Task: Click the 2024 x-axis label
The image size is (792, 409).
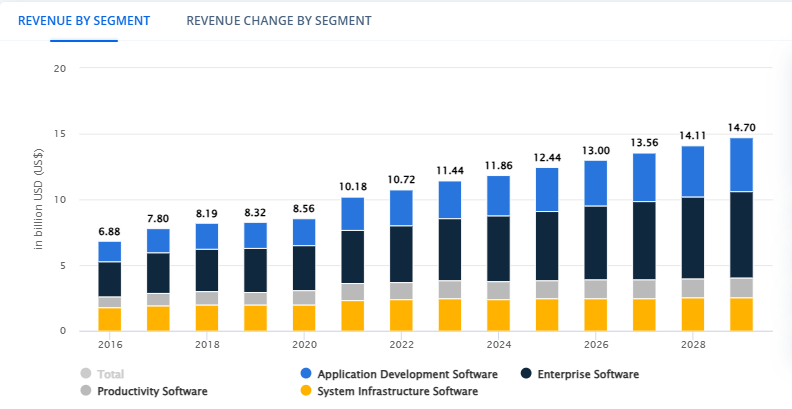Action: (499, 345)
